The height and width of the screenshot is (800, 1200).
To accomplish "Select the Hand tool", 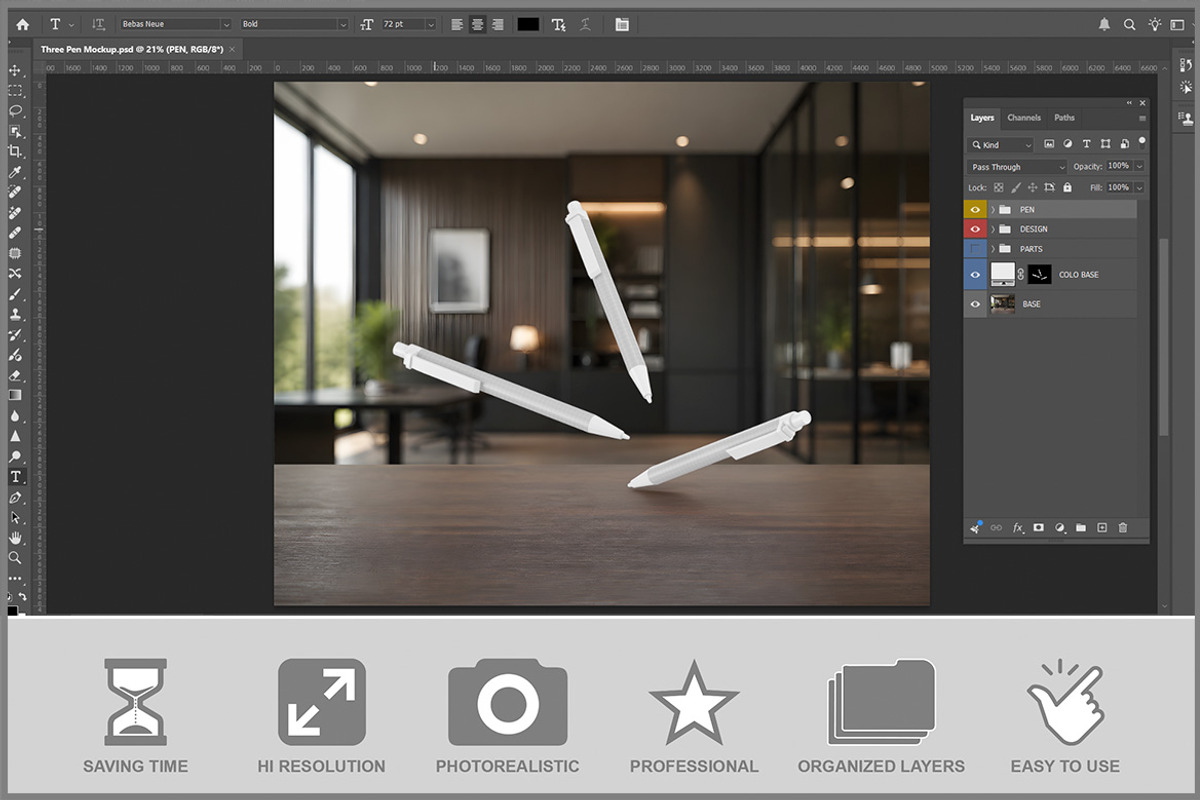I will pos(15,538).
